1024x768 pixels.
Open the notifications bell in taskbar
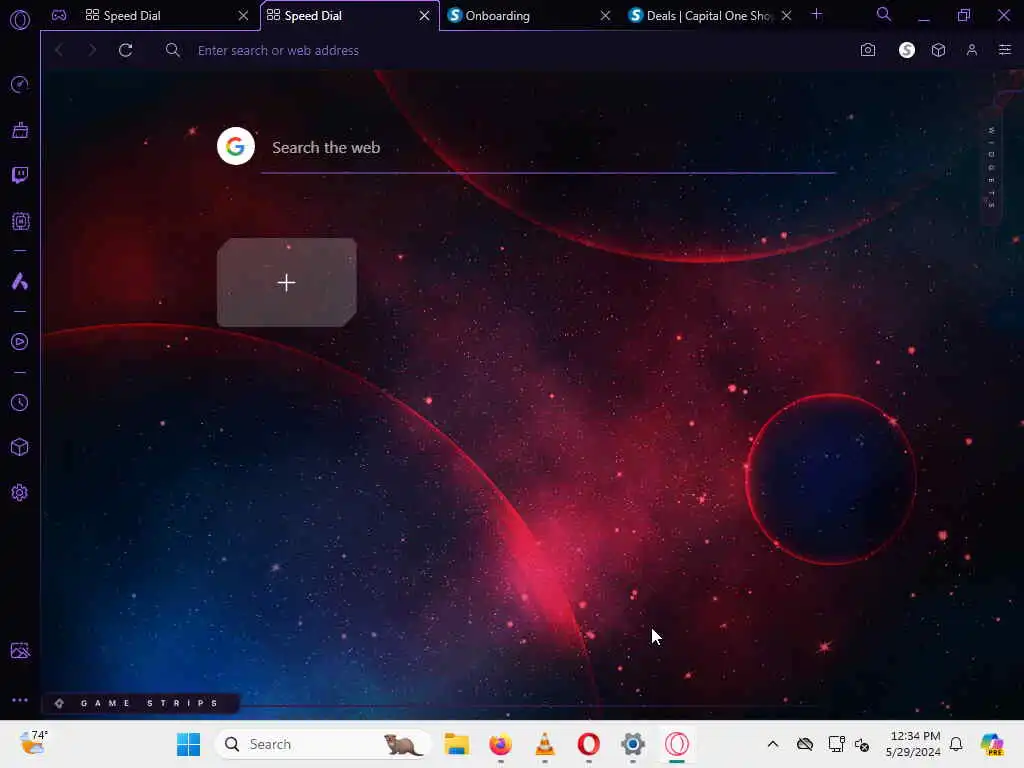point(956,744)
